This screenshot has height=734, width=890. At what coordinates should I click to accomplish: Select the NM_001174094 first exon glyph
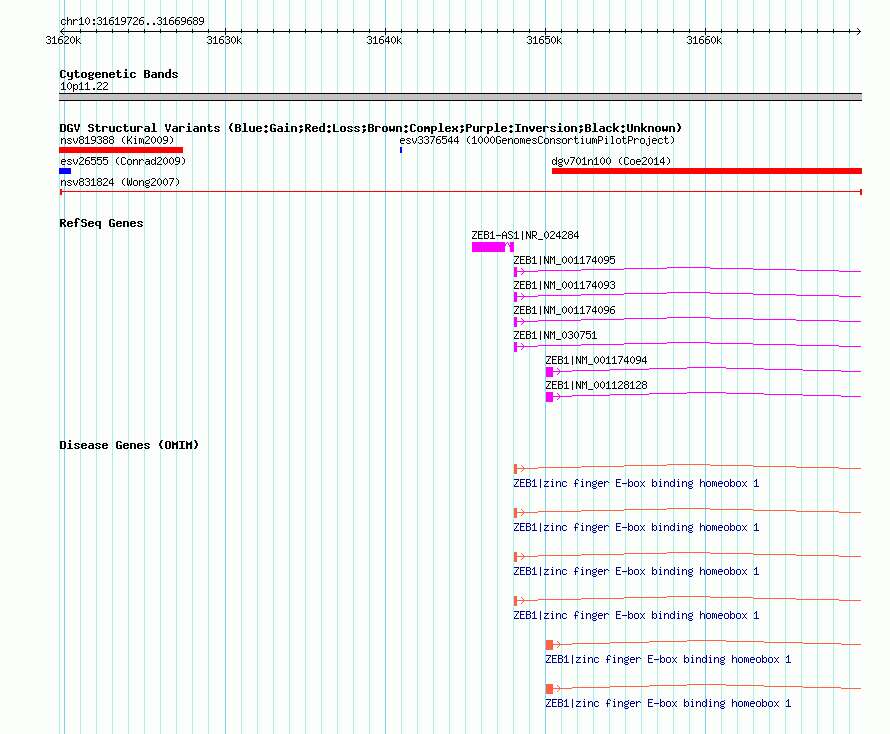coord(549,372)
